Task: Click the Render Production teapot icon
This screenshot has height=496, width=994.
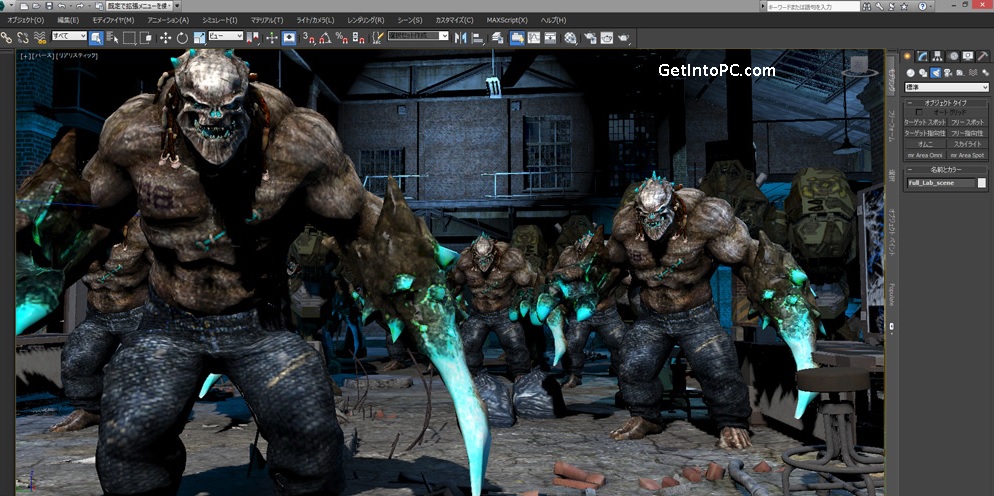Action: click(624, 38)
